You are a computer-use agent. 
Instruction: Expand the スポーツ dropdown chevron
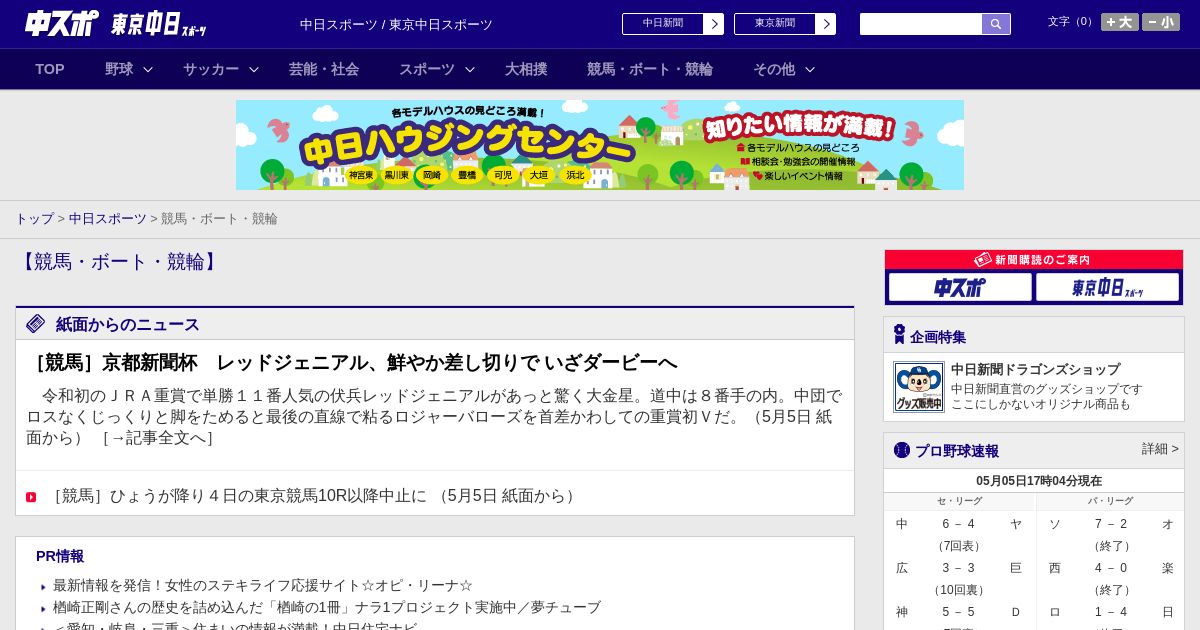coord(470,70)
